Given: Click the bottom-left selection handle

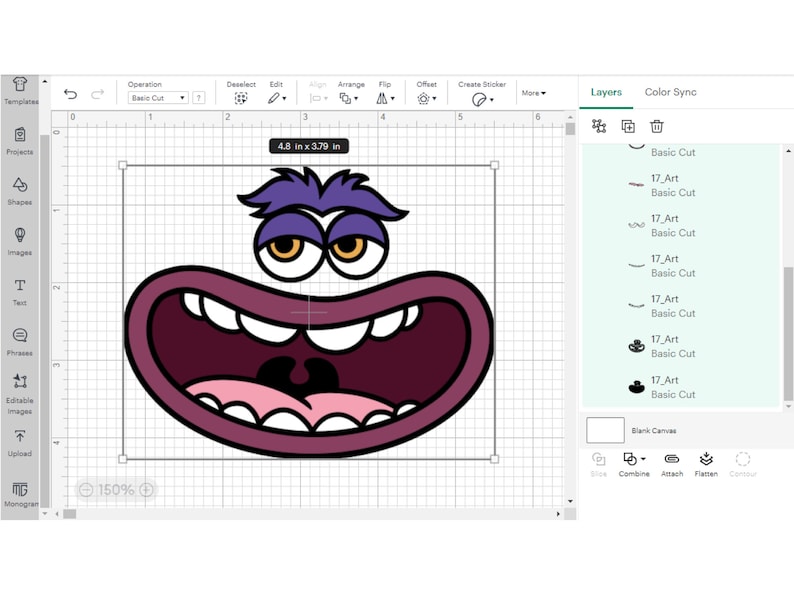Looking at the screenshot, I should tap(123, 459).
